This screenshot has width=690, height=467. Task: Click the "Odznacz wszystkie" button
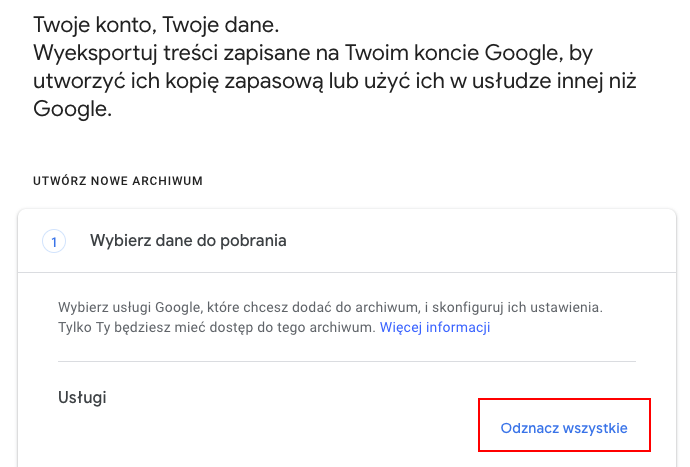click(564, 428)
